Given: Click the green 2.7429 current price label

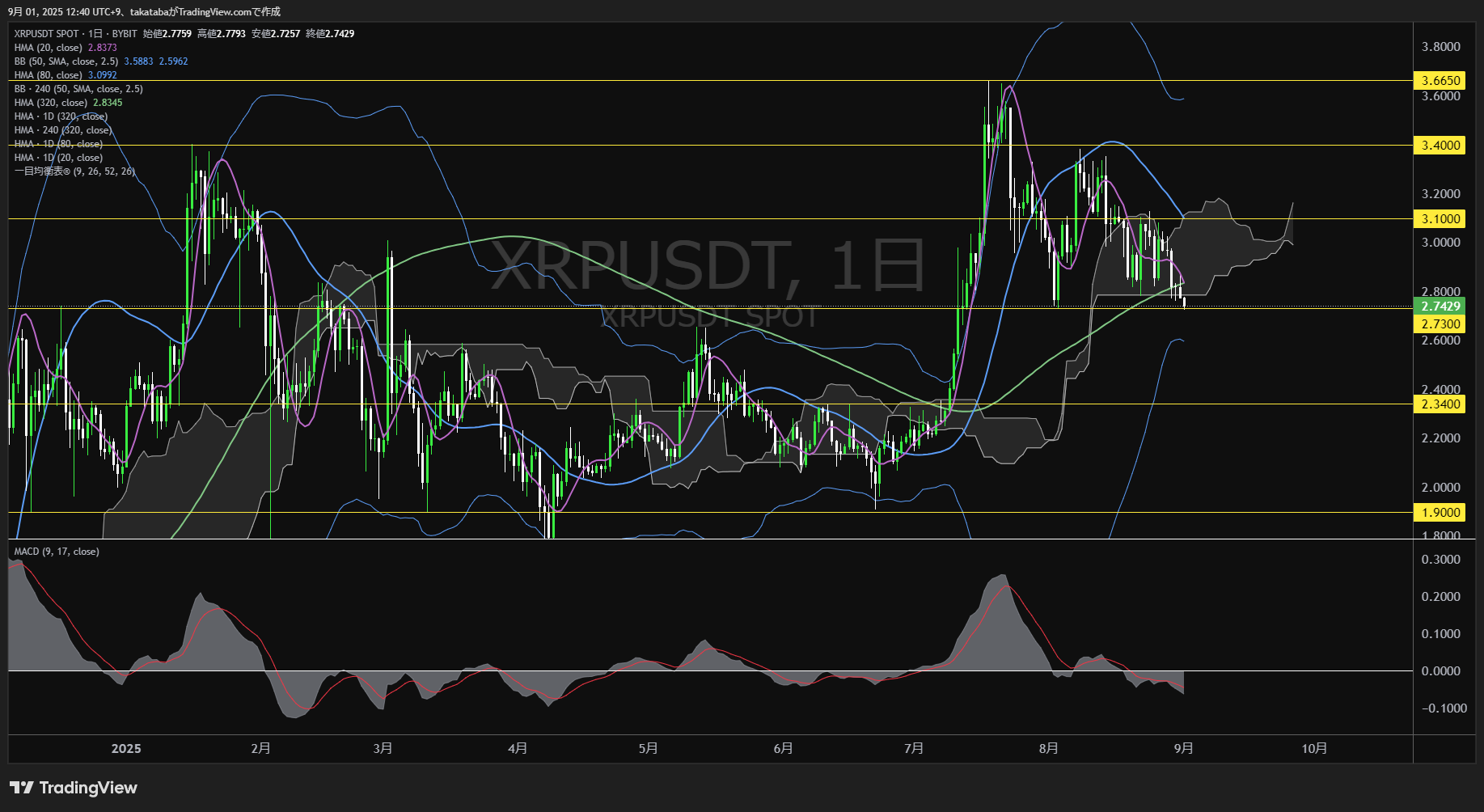Looking at the screenshot, I should 1441,306.
